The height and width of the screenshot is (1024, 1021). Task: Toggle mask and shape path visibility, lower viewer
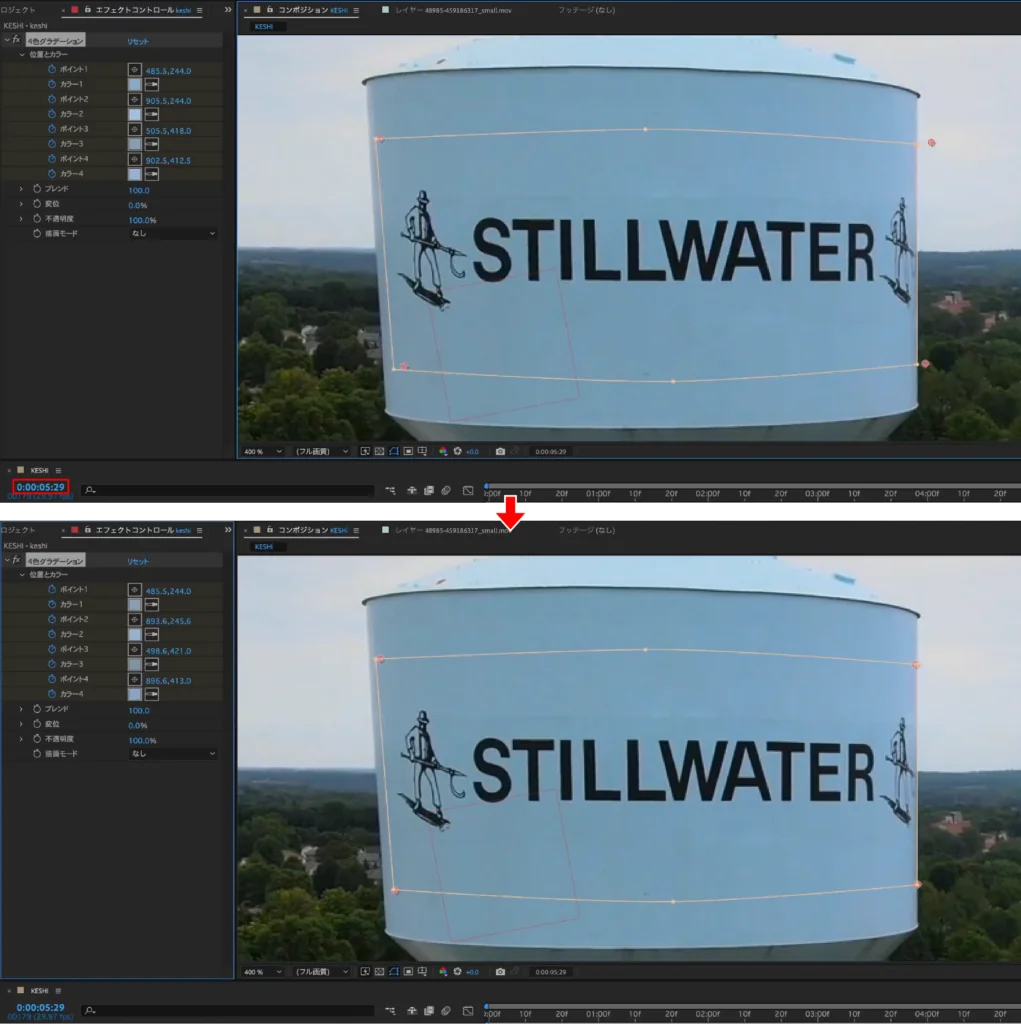[x=394, y=972]
